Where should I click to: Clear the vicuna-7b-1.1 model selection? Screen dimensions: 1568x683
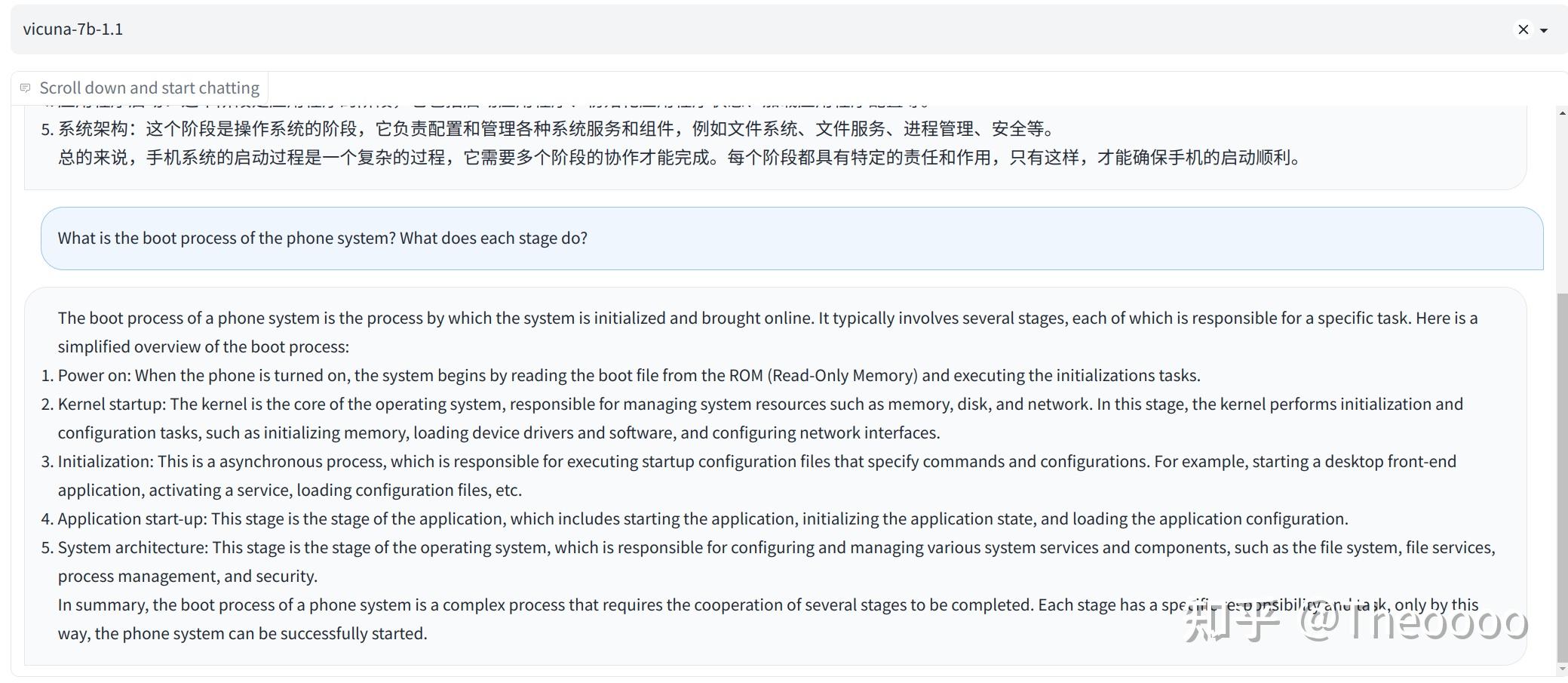click(1523, 29)
